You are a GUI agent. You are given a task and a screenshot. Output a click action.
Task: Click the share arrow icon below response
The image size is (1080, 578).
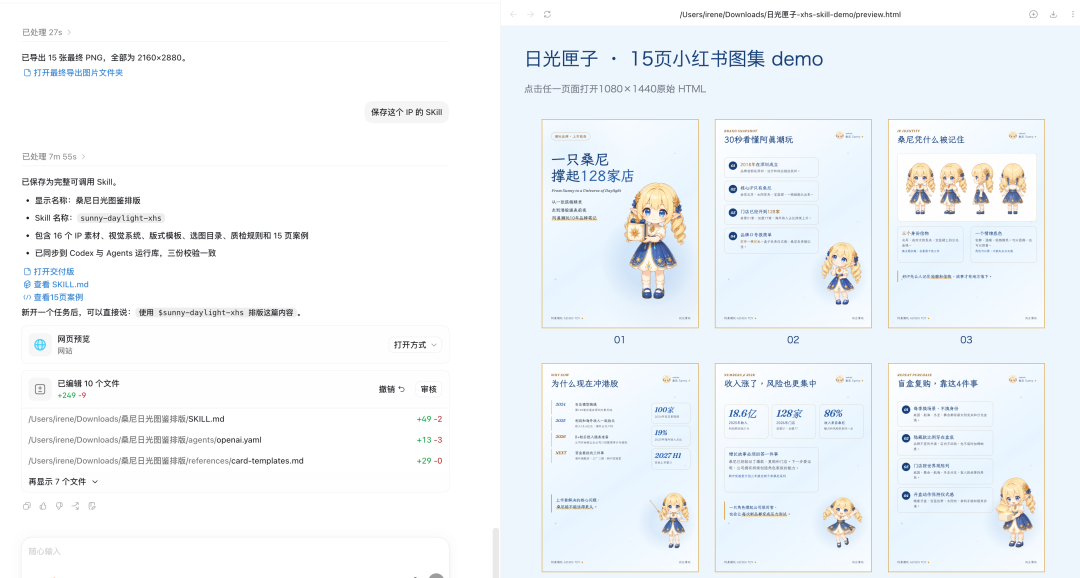pos(75,506)
